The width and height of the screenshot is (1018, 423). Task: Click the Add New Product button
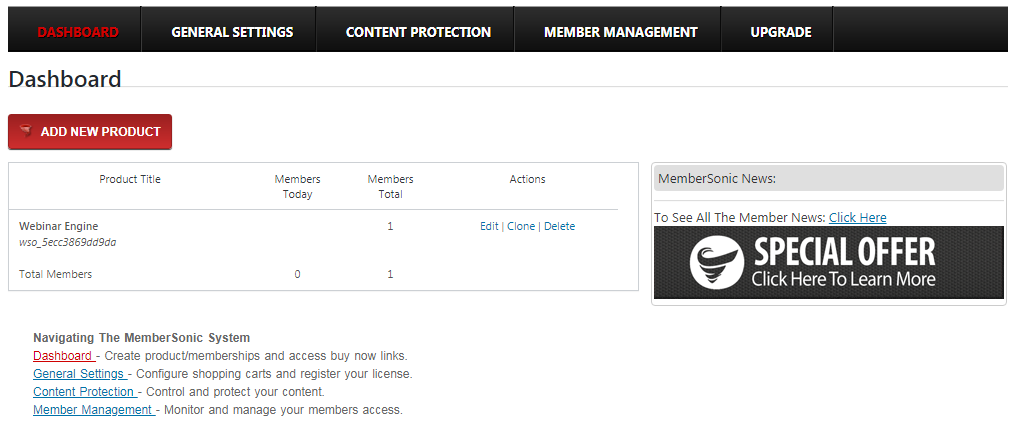click(x=90, y=132)
